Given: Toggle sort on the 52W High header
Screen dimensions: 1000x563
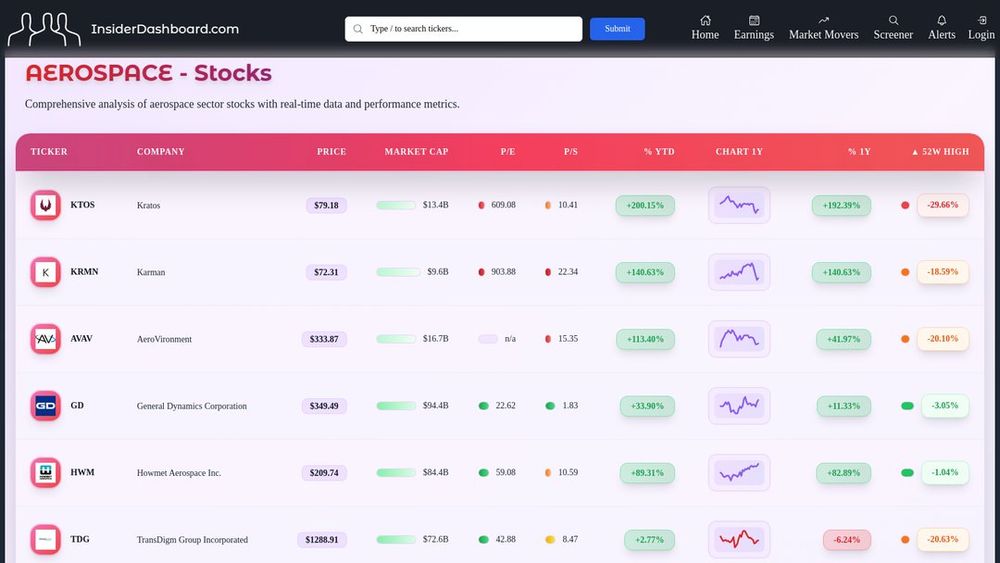Looking at the screenshot, I should click(940, 152).
